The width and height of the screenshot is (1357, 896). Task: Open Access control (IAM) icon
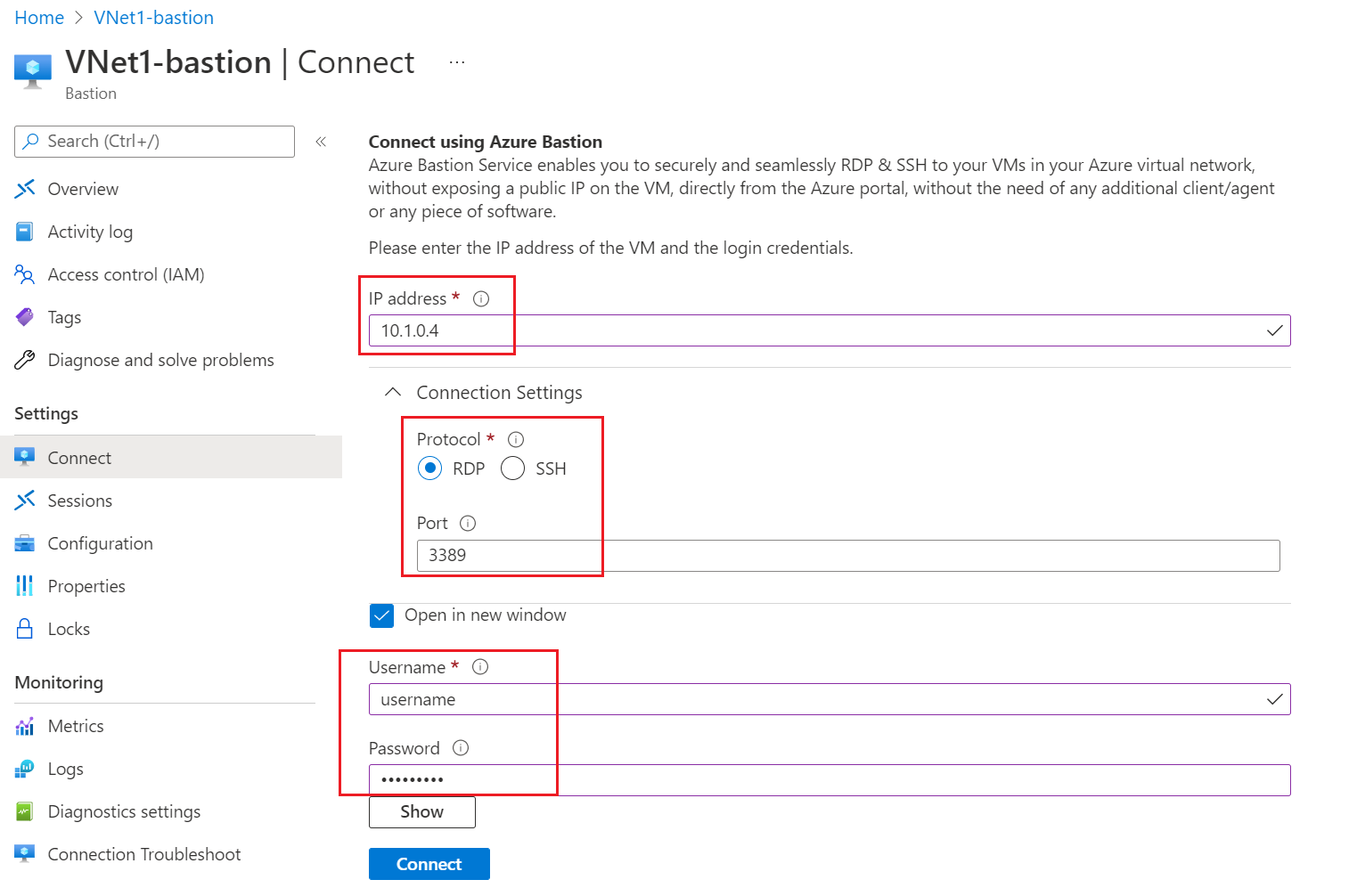pyautogui.click(x=25, y=274)
